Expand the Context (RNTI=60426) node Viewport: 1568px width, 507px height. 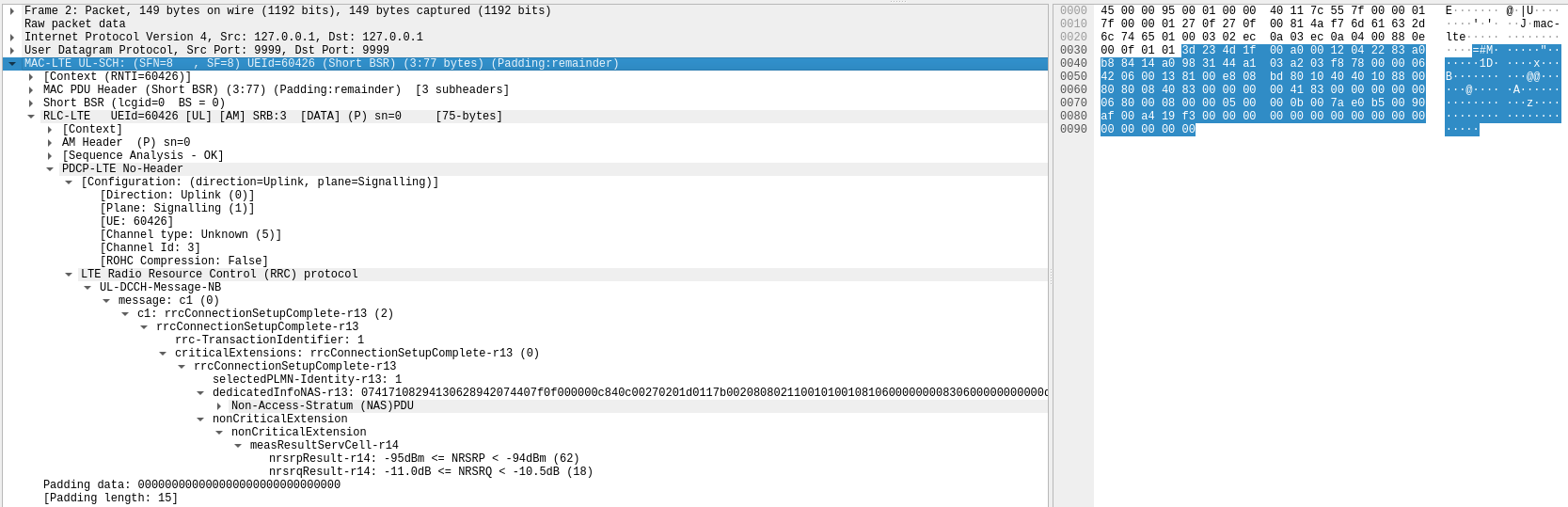(31, 77)
